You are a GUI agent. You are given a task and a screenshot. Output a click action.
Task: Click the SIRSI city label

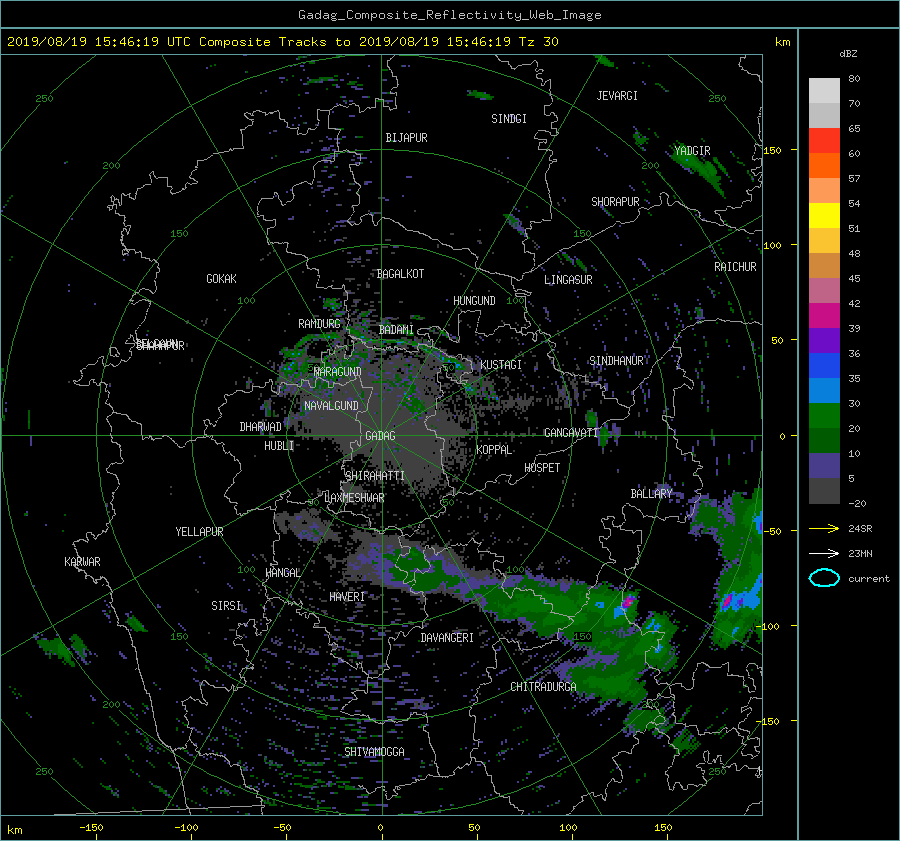(226, 606)
